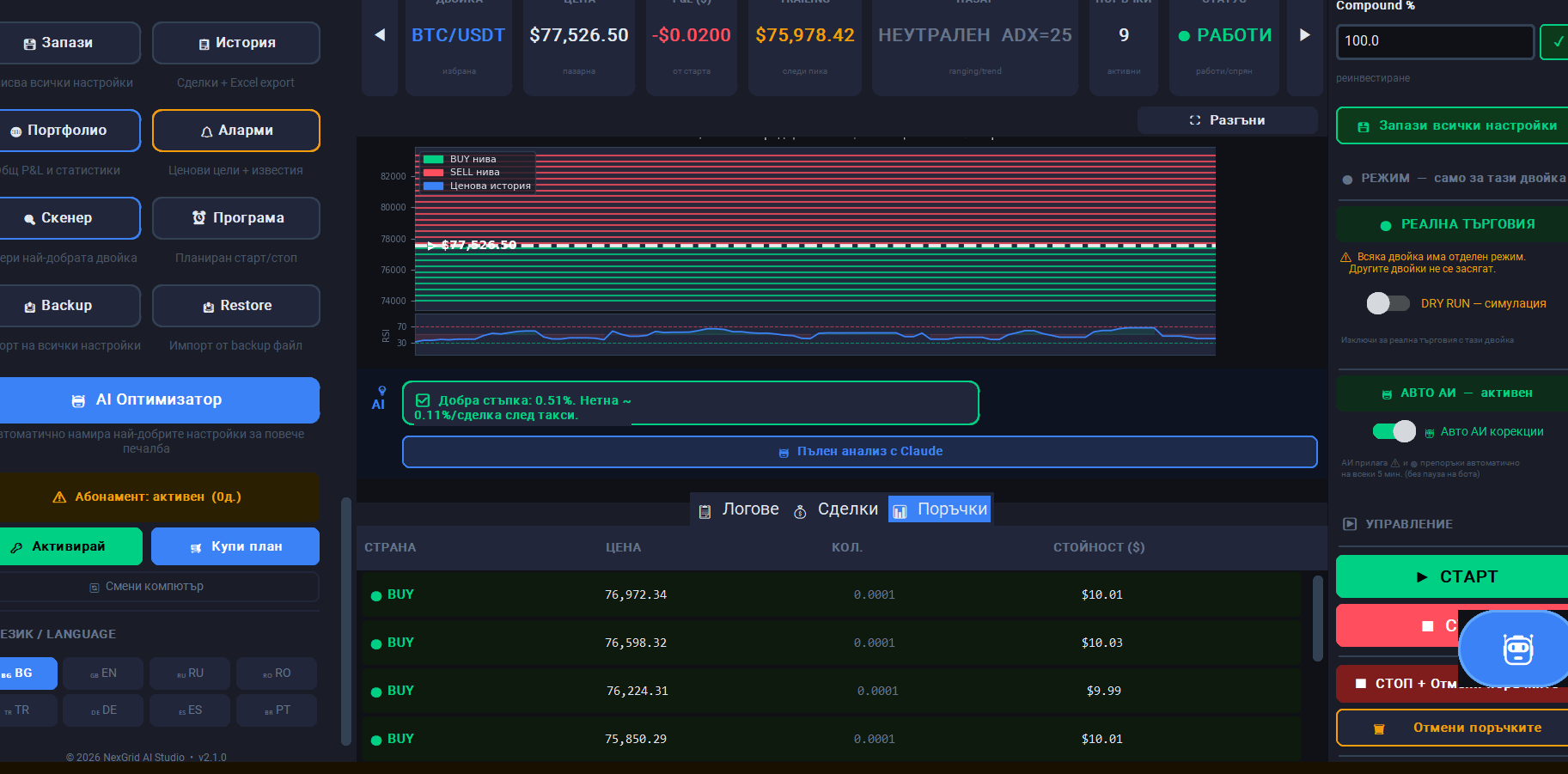The width and height of the screenshot is (1568, 774).
Task: Launch the AI Оптимизатор
Action: [159, 400]
